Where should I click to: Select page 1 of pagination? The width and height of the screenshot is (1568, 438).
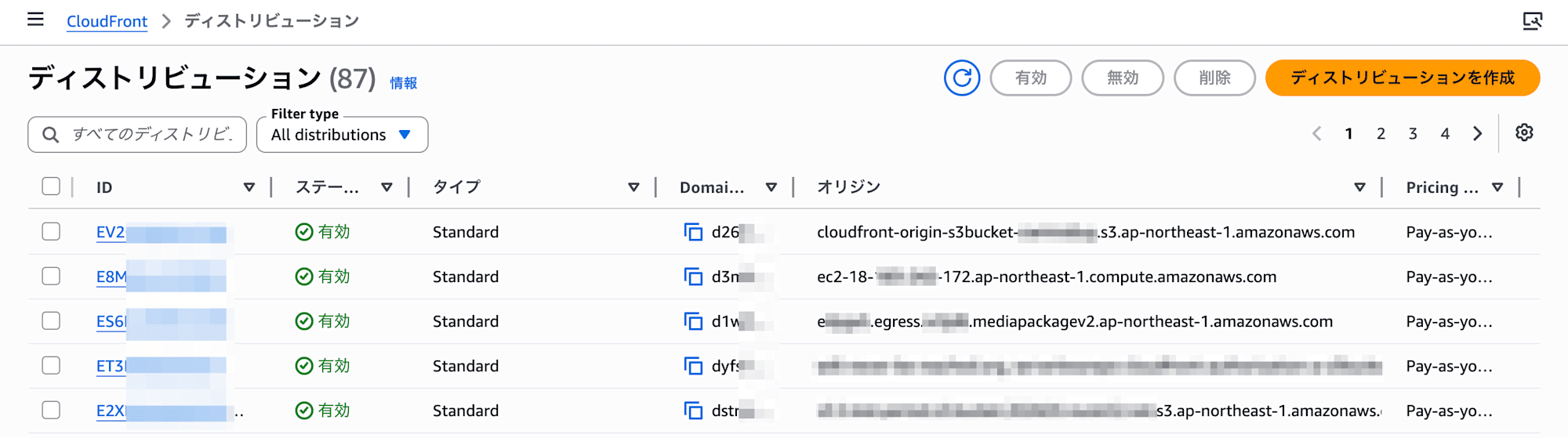(1348, 134)
